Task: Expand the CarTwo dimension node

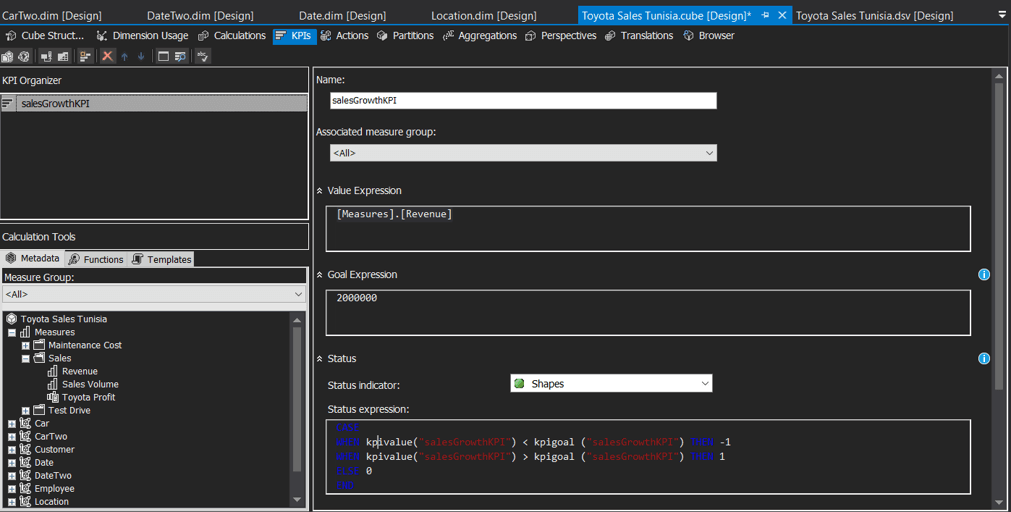Action: coord(12,437)
